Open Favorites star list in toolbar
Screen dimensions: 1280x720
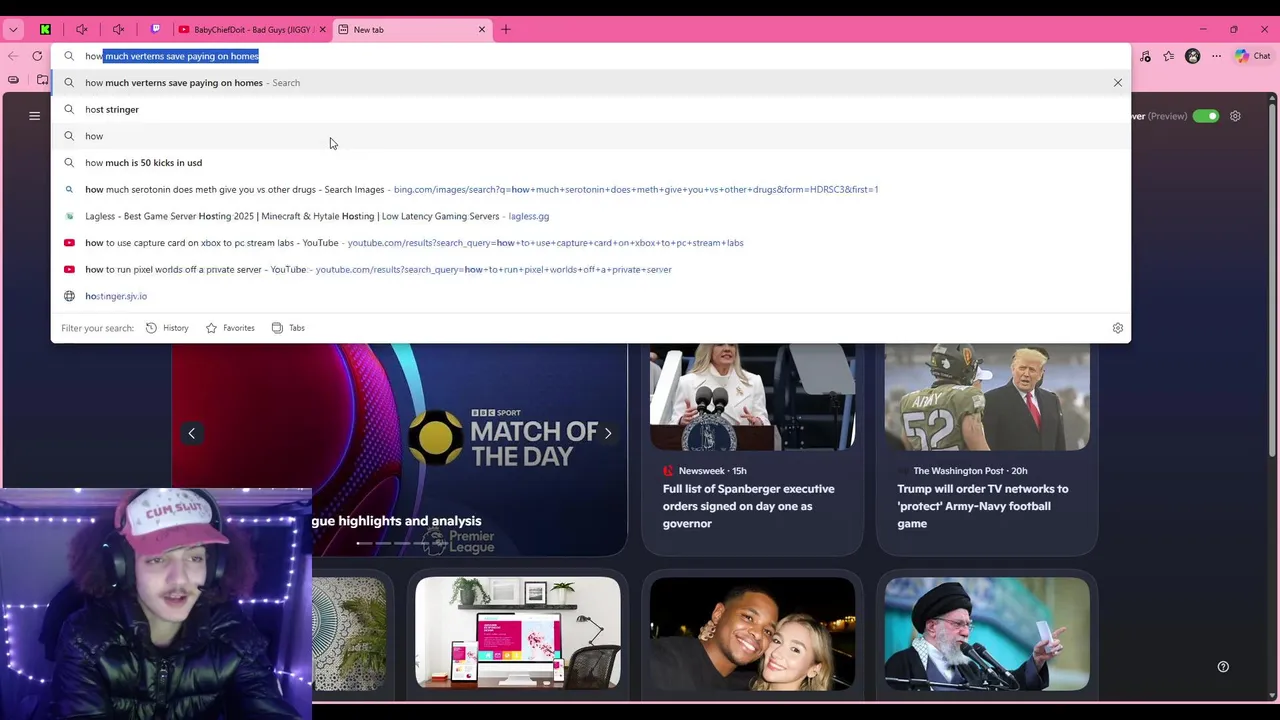point(1169,56)
